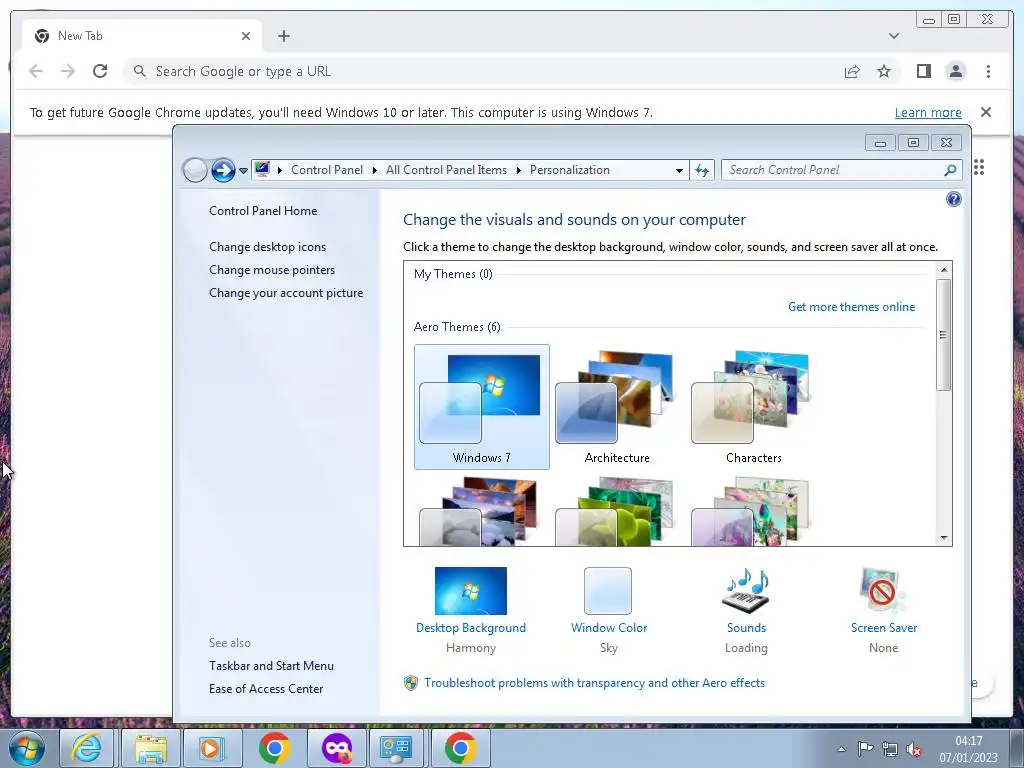Open the Windows Start button

point(27,748)
